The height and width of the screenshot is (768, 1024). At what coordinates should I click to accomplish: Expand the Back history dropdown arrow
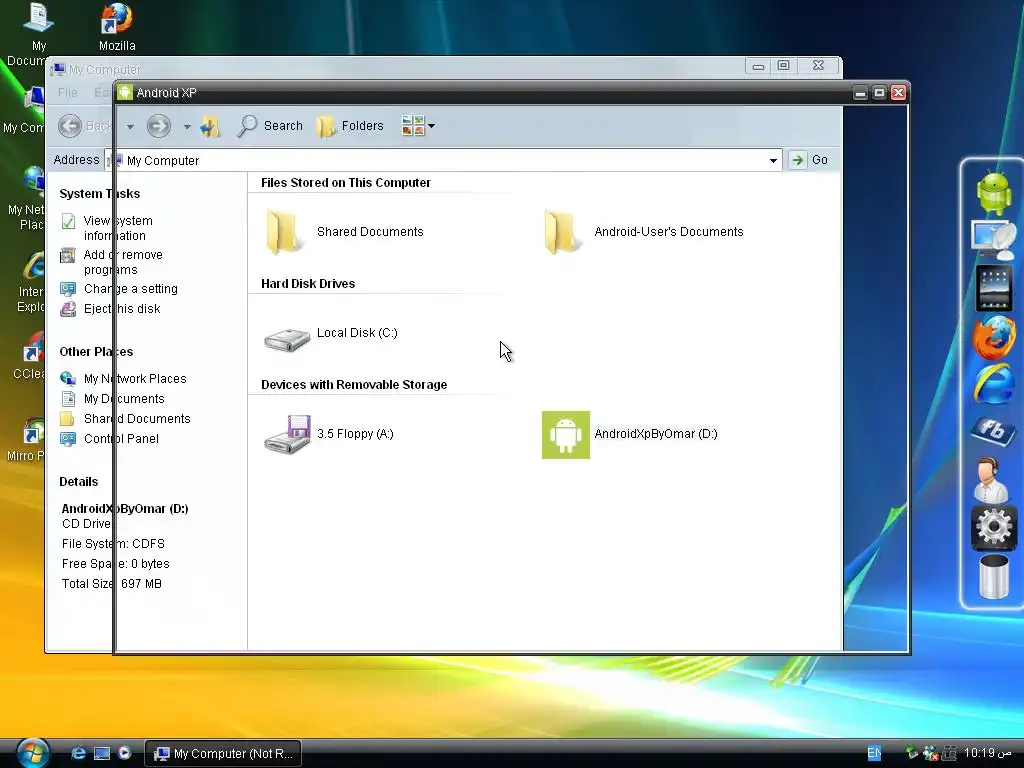(x=130, y=126)
